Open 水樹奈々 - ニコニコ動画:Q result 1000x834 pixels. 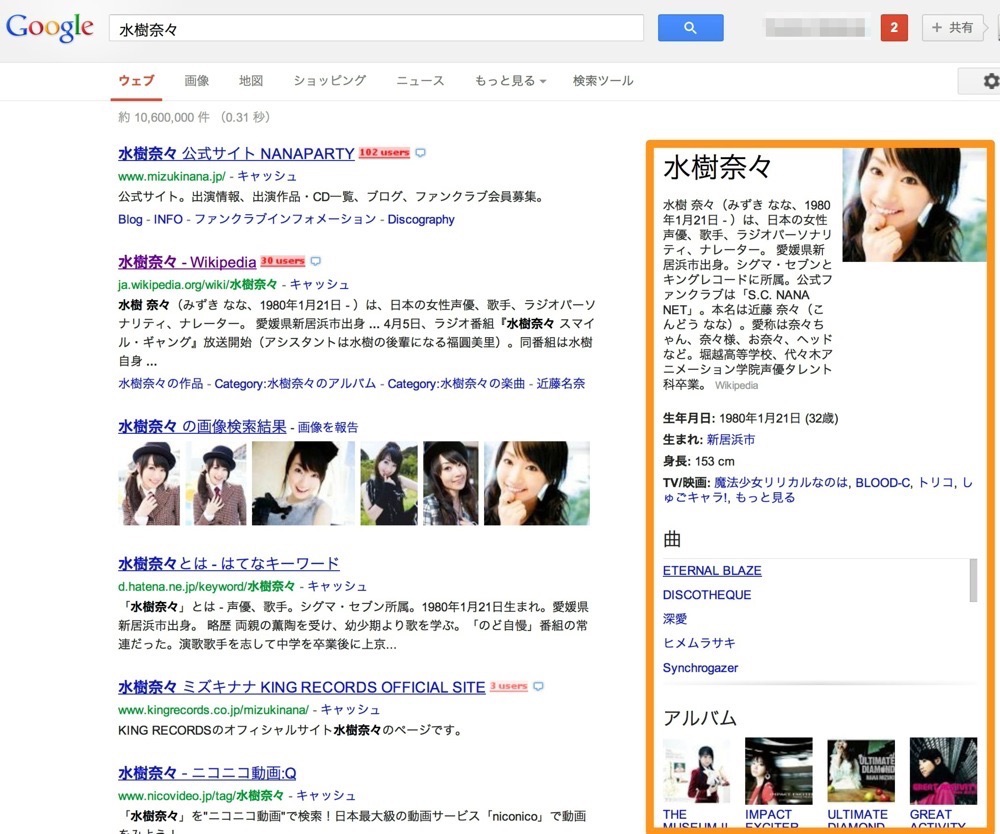tap(207, 773)
